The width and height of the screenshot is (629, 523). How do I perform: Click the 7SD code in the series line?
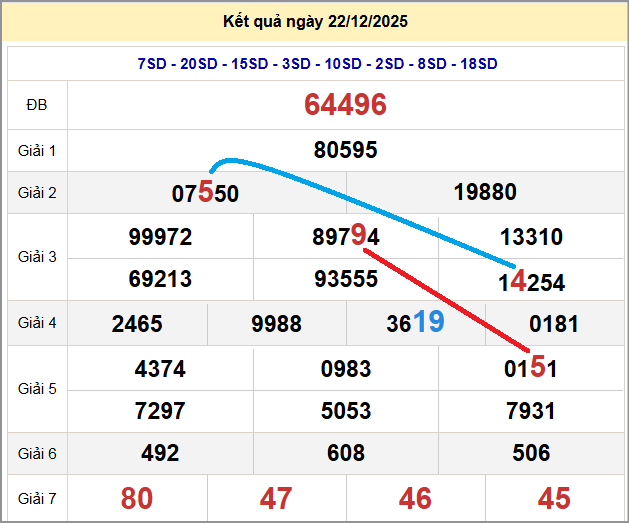(x=152, y=64)
